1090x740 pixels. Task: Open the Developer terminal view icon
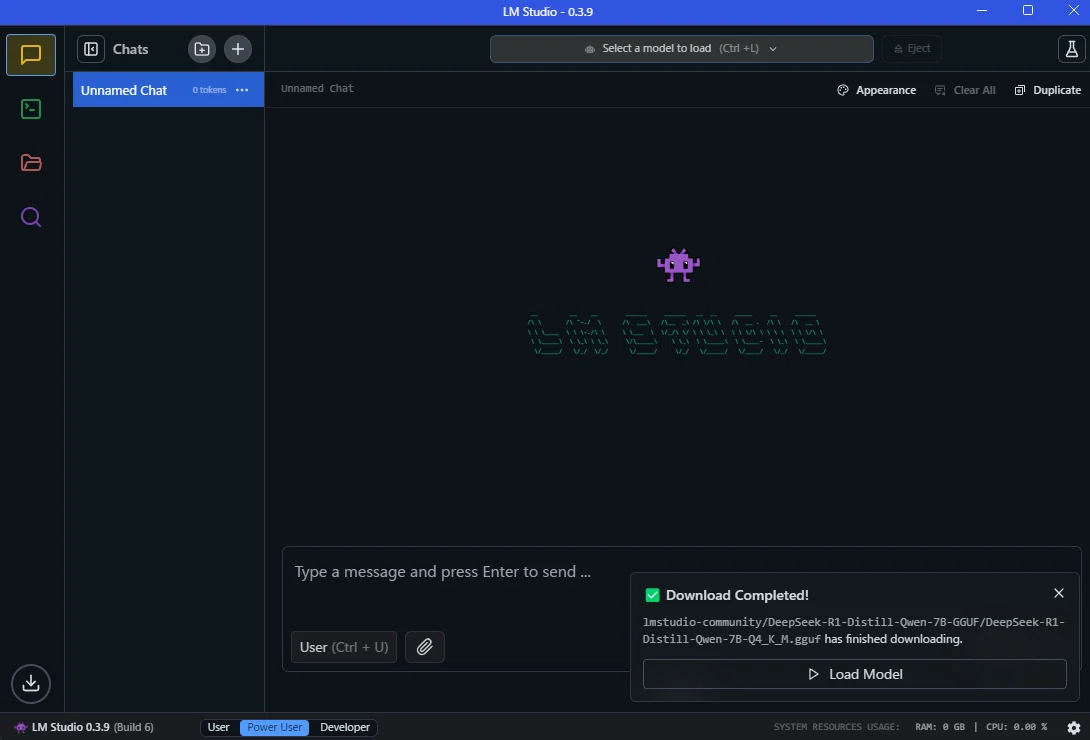pos(31,109)
